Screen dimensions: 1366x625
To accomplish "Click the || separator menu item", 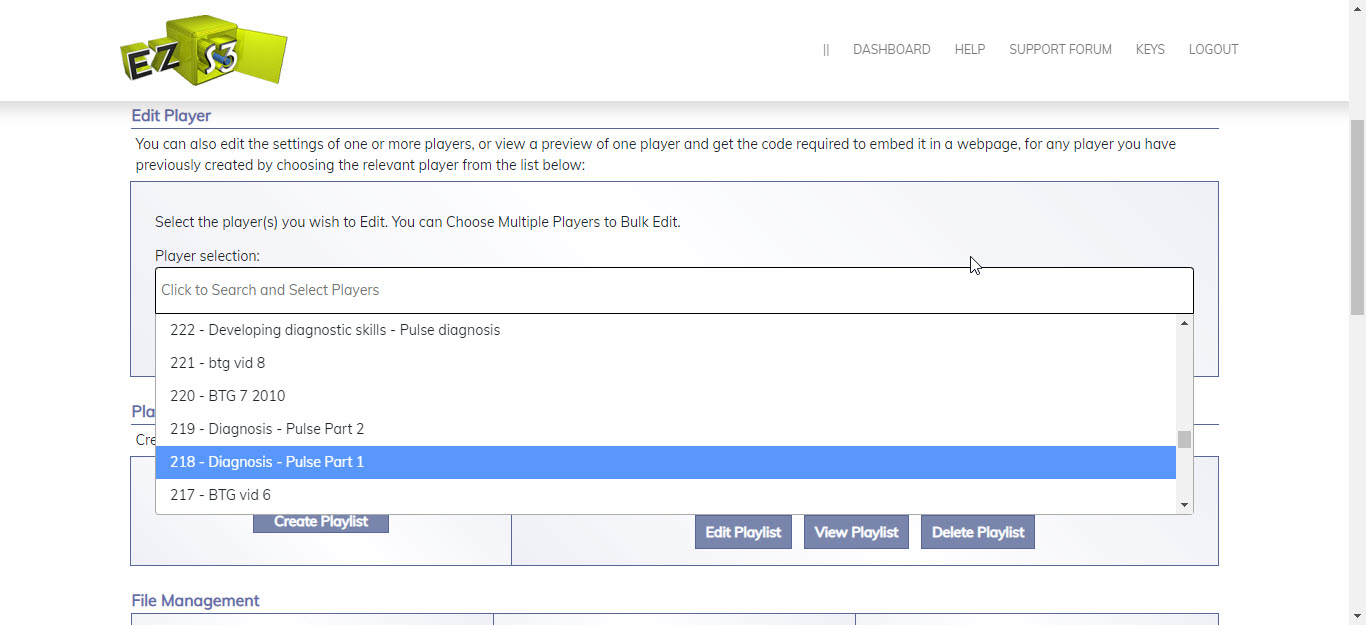I will [826, 49].
